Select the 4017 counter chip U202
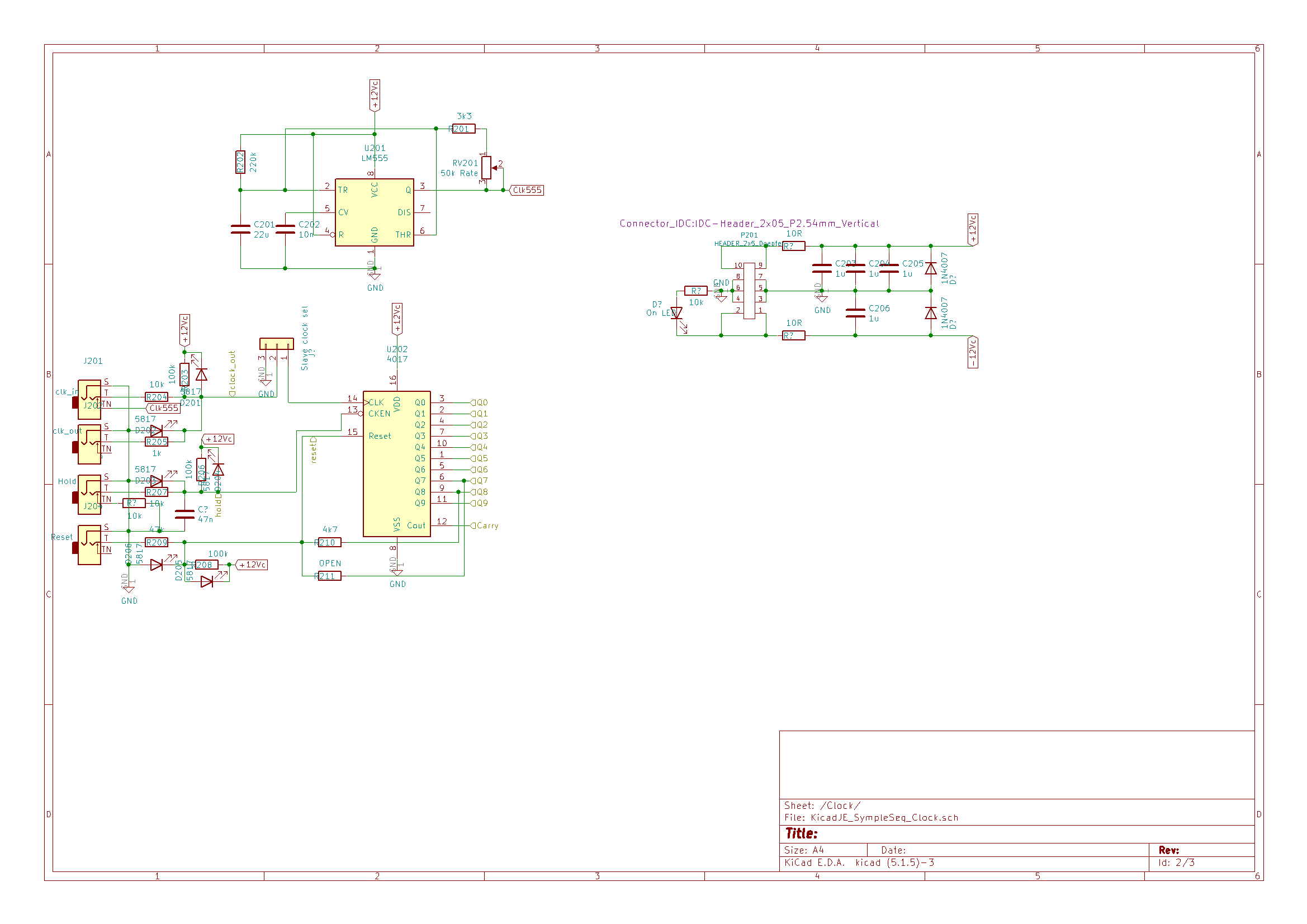Viewport: 1307px width, 924px height. tap(396, 463)
